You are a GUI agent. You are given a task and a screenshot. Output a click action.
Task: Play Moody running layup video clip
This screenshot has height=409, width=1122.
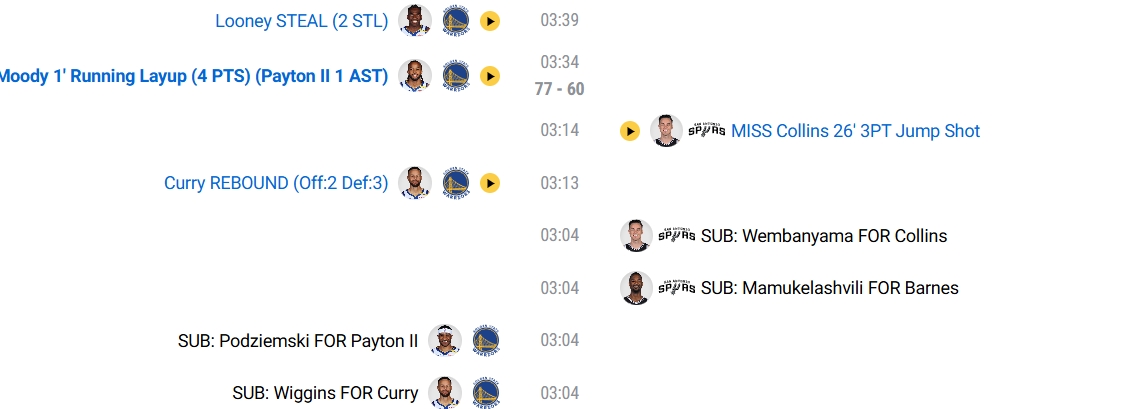click(x=489, y=76)
